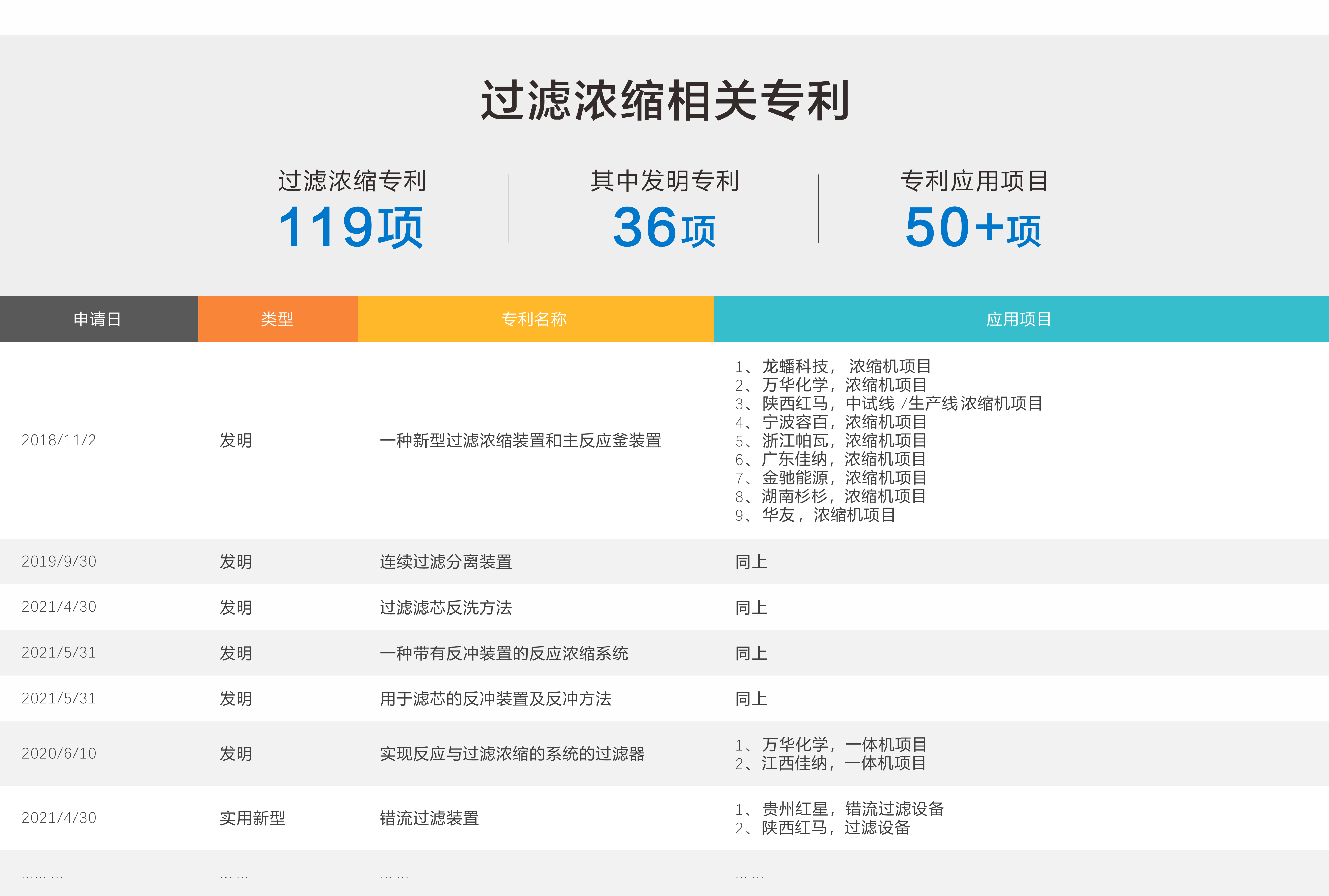Select date 2018/11/2 in first row
This screenshot has width=1329, height=896.
click(59, 440)
